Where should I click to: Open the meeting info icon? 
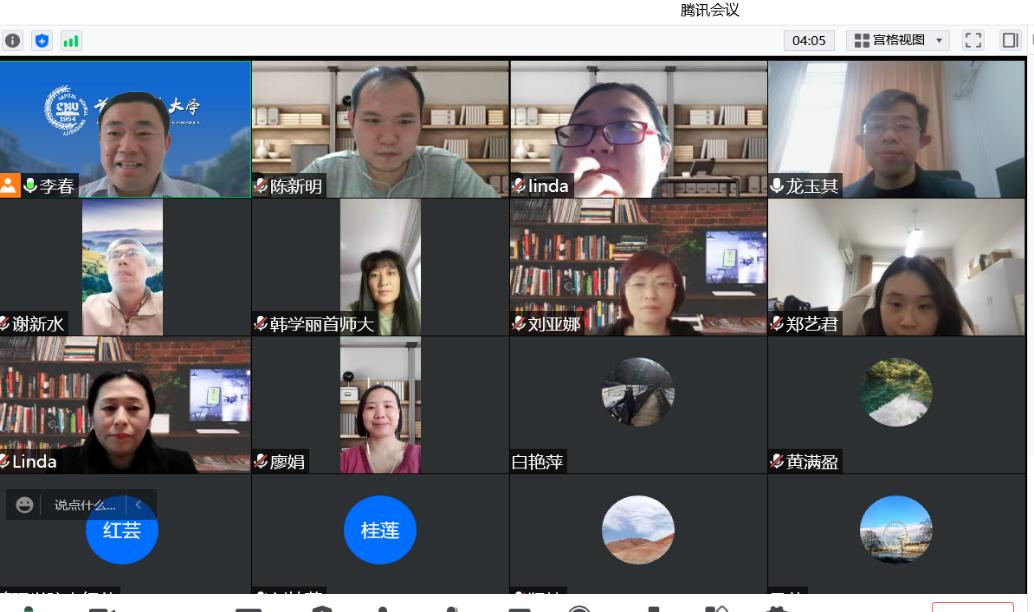click(x=12, y=41)
